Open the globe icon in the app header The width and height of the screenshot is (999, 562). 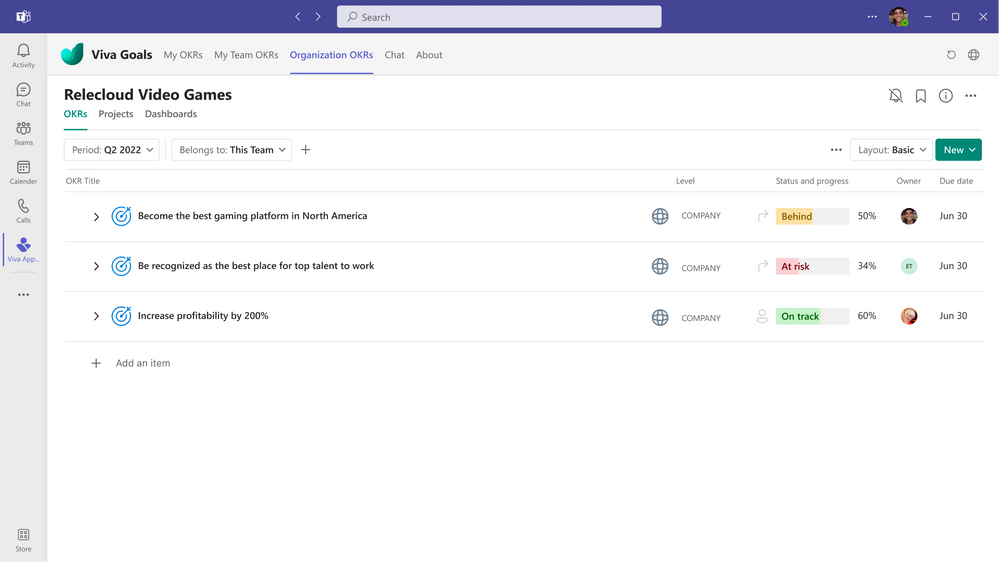pyautogui.click(x=974, y=55)
